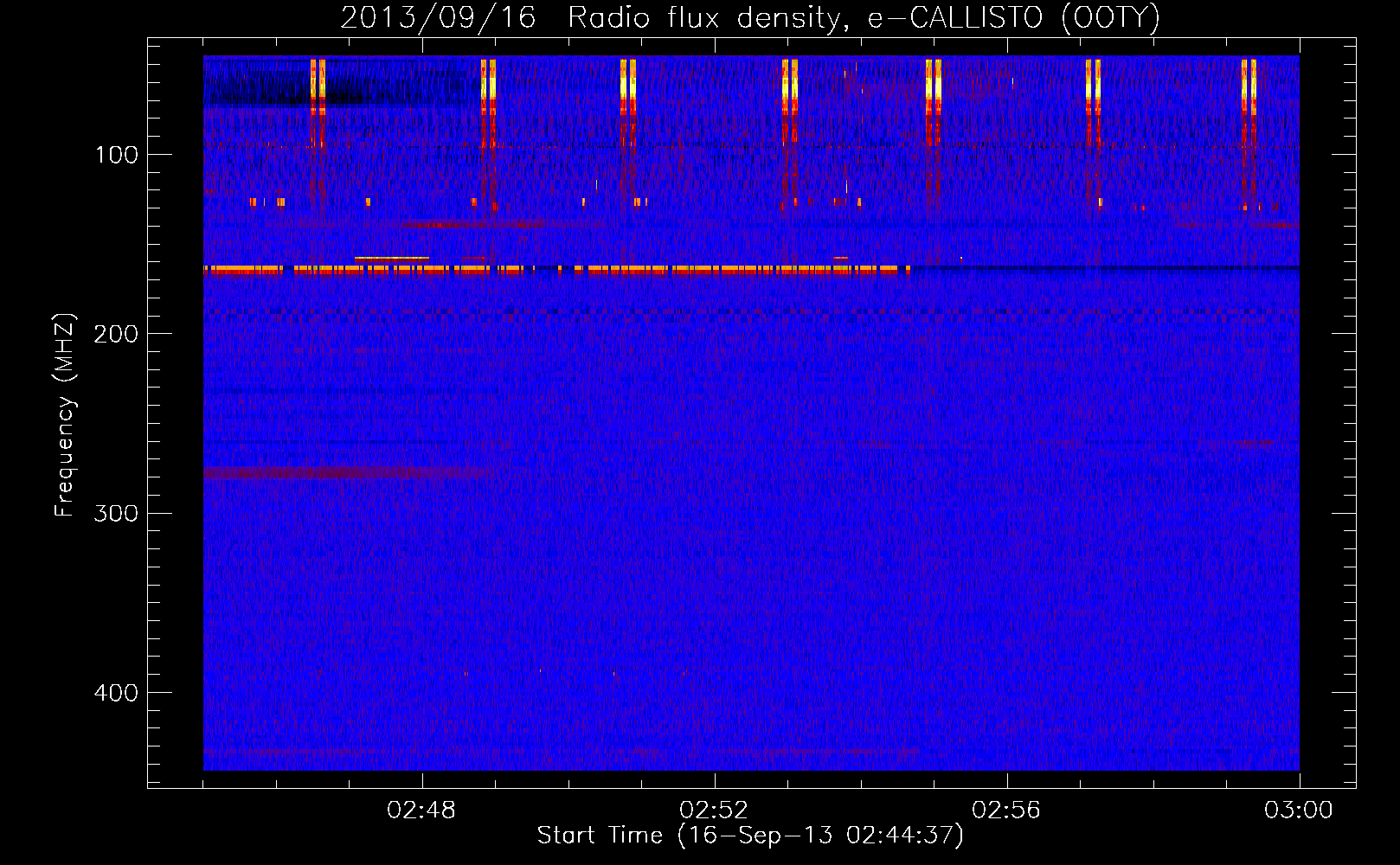Click the 400 frequency tick label
This screenshot has width=1400, height=865.
[117, 693]
